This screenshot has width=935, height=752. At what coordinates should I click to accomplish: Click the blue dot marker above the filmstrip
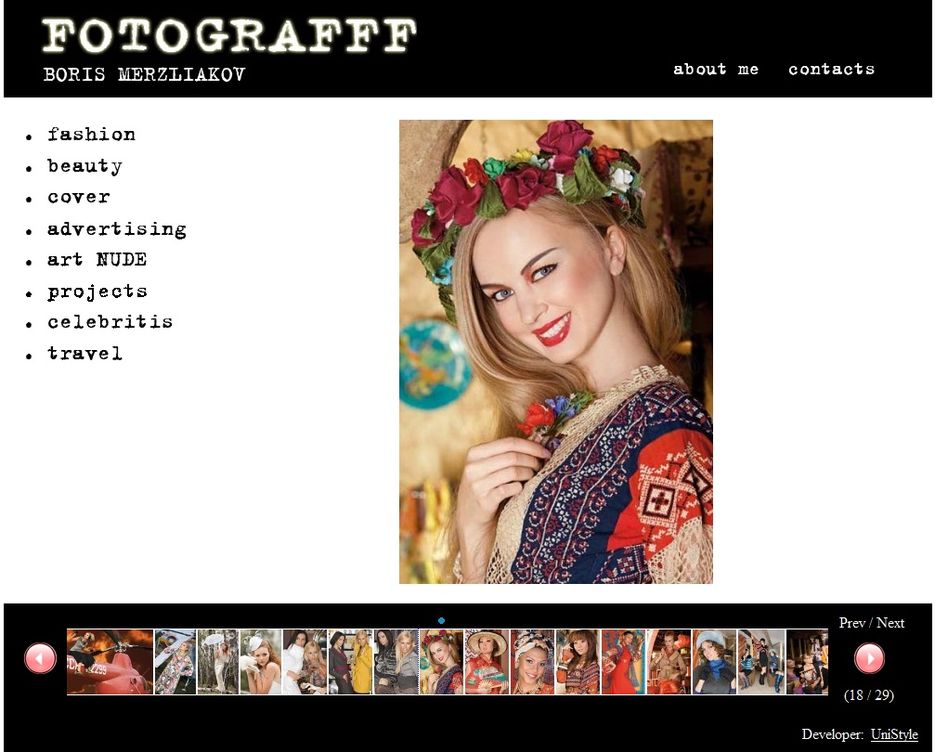(x=441, y=620)
